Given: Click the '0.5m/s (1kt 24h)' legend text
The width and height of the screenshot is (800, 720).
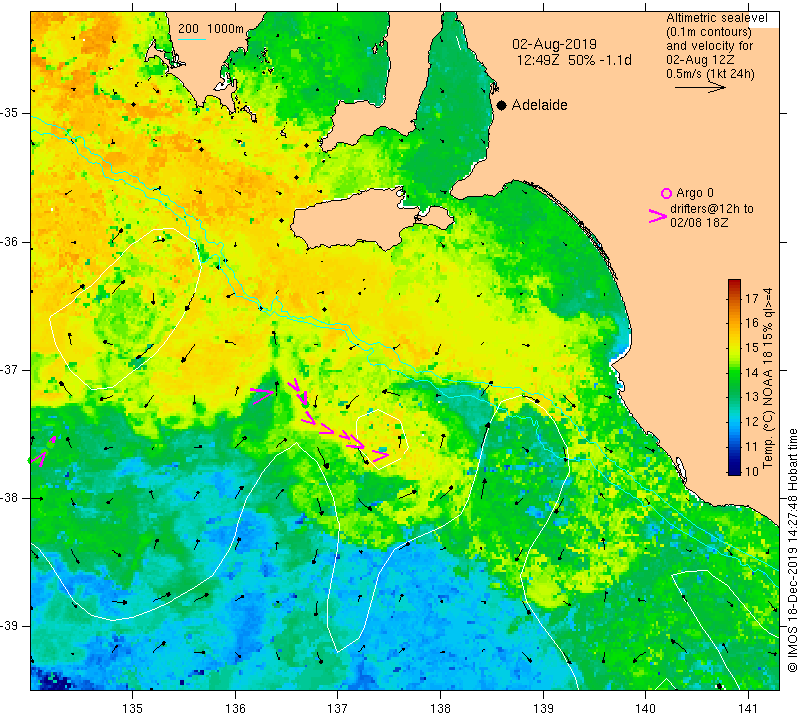Looking at the screenshot, I should click(710, 74).
